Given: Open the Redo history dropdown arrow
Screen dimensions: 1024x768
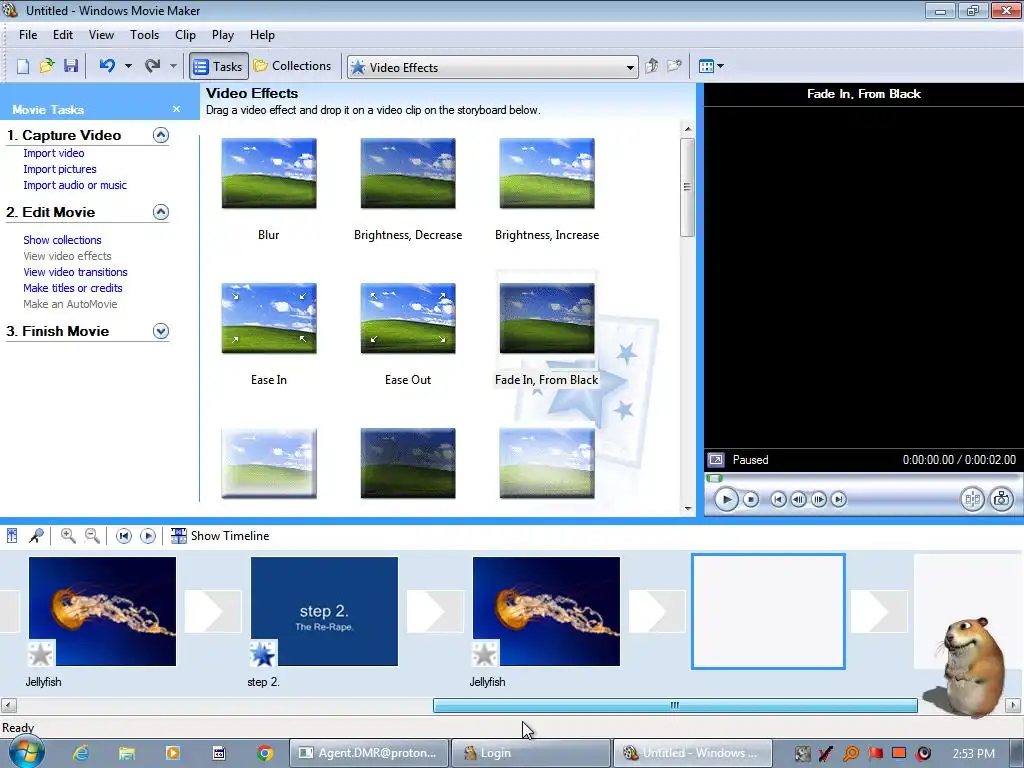Looking at the screenshot, I should [173, 66].
